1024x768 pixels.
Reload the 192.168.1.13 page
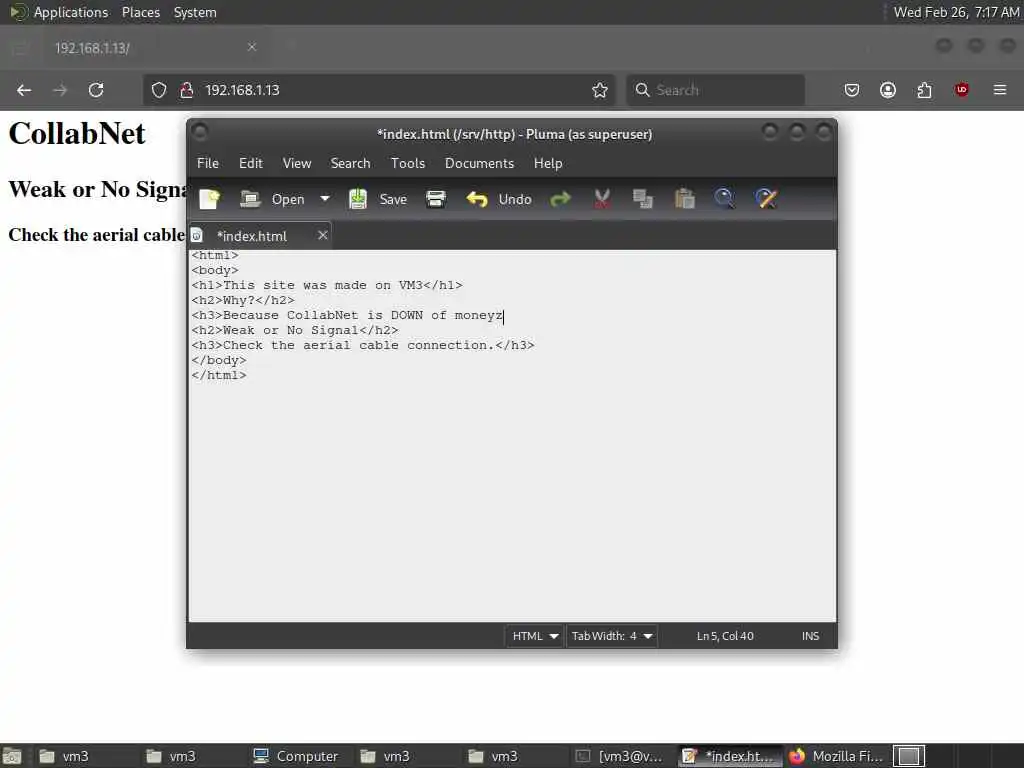(x=96, y=90)
